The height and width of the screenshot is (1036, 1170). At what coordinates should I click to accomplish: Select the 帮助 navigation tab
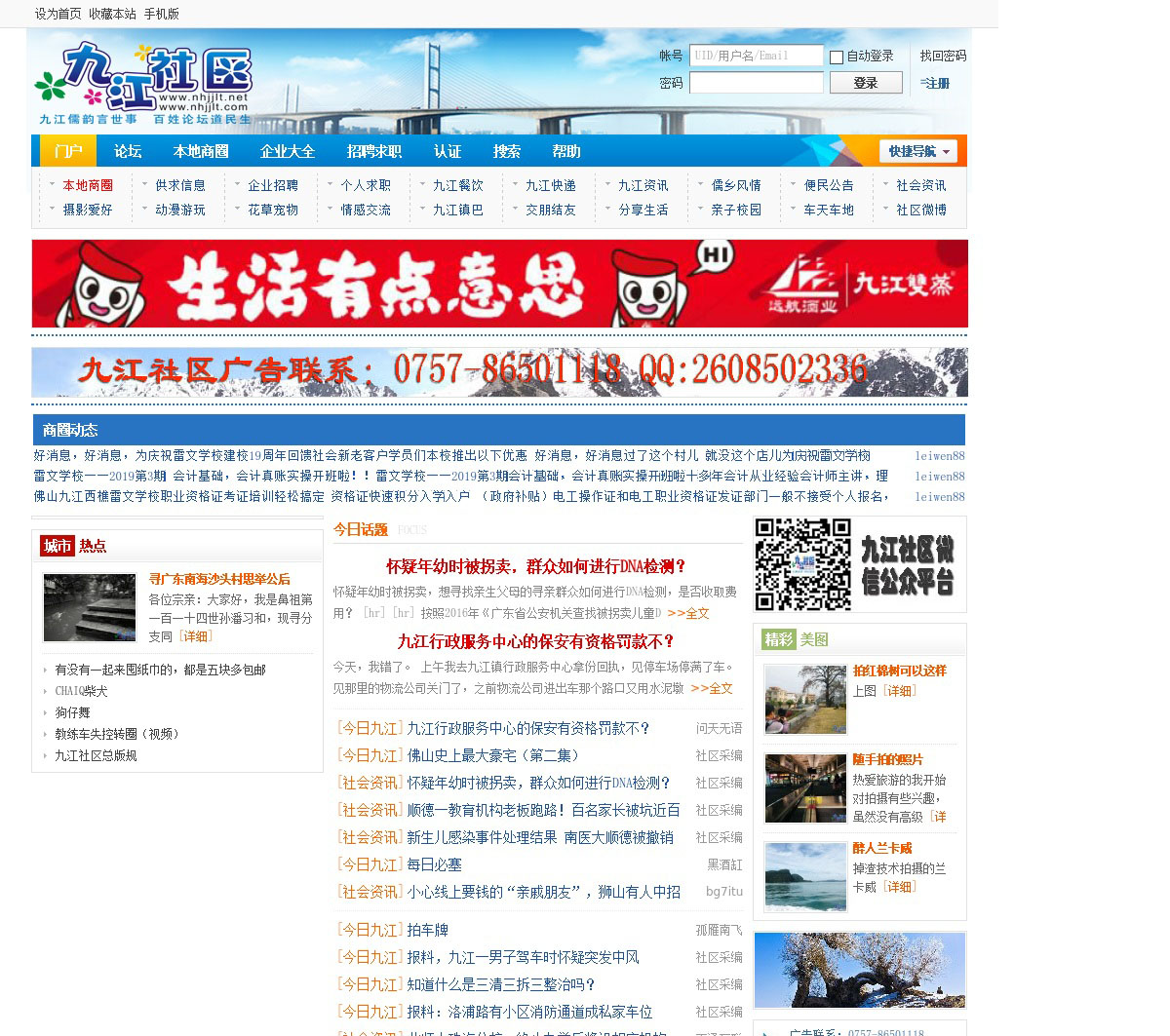pos(566,151)
